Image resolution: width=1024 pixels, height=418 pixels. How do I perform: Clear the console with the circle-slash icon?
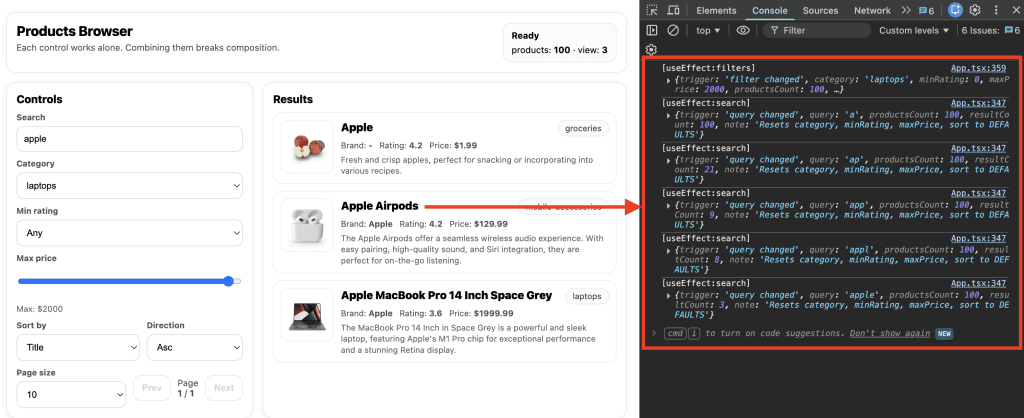click(x=673, y=30)
